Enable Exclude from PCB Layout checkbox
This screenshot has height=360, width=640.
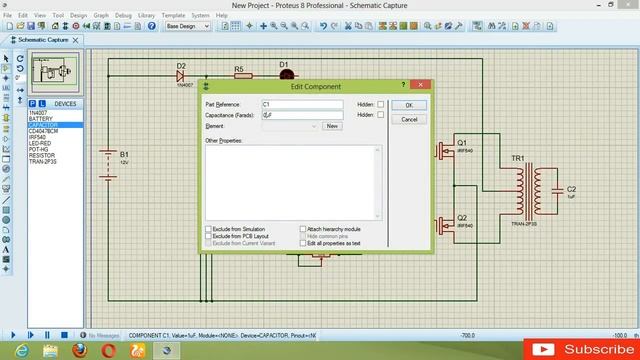point(208,236)
